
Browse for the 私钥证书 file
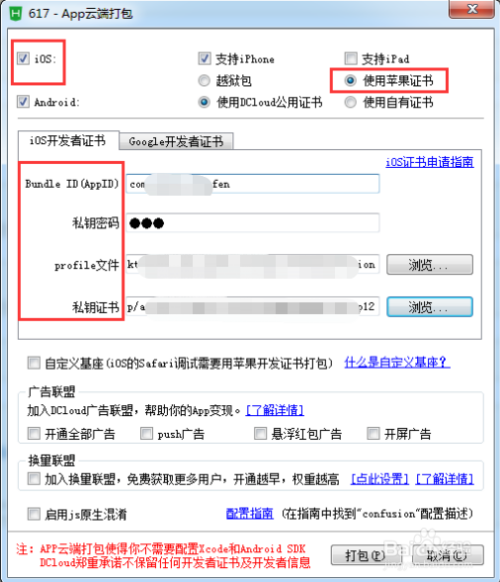point(429,307)
